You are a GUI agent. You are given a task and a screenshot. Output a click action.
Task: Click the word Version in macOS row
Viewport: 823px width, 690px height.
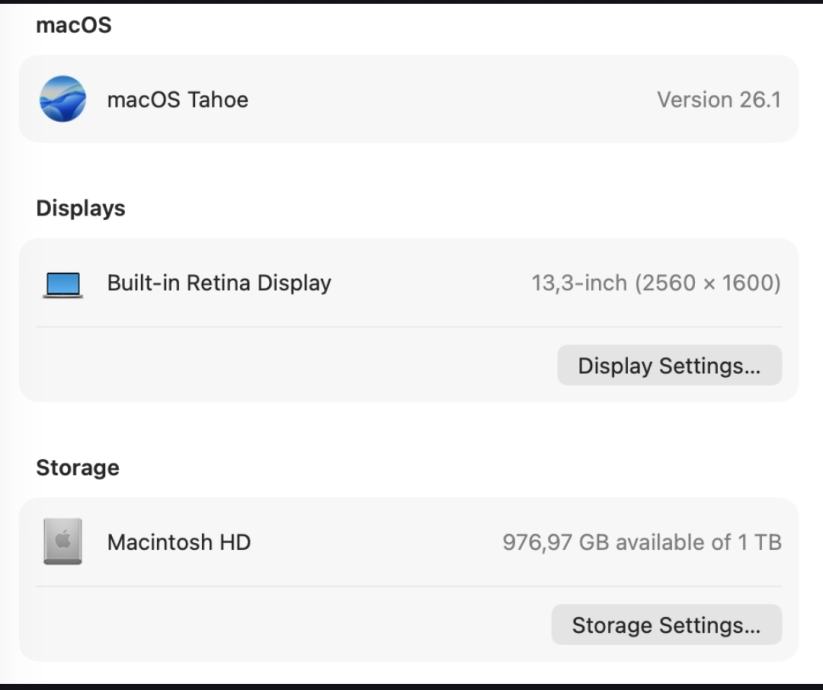(x=695, y=100)
